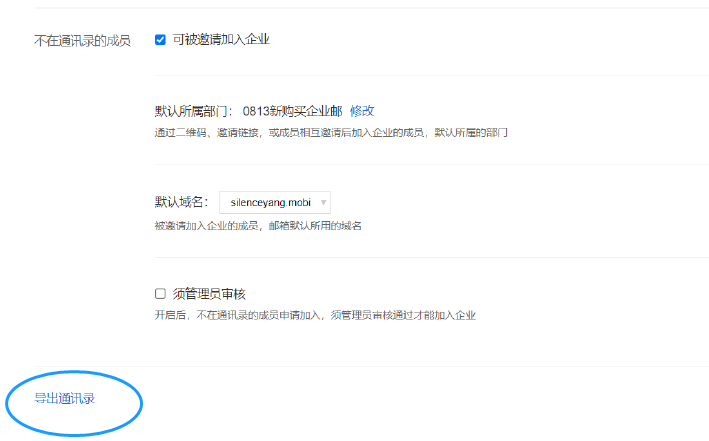Screen dimensions: 709x441
Task: Click the 0813新购买企业邮 department name
Action: pos(292,111)
